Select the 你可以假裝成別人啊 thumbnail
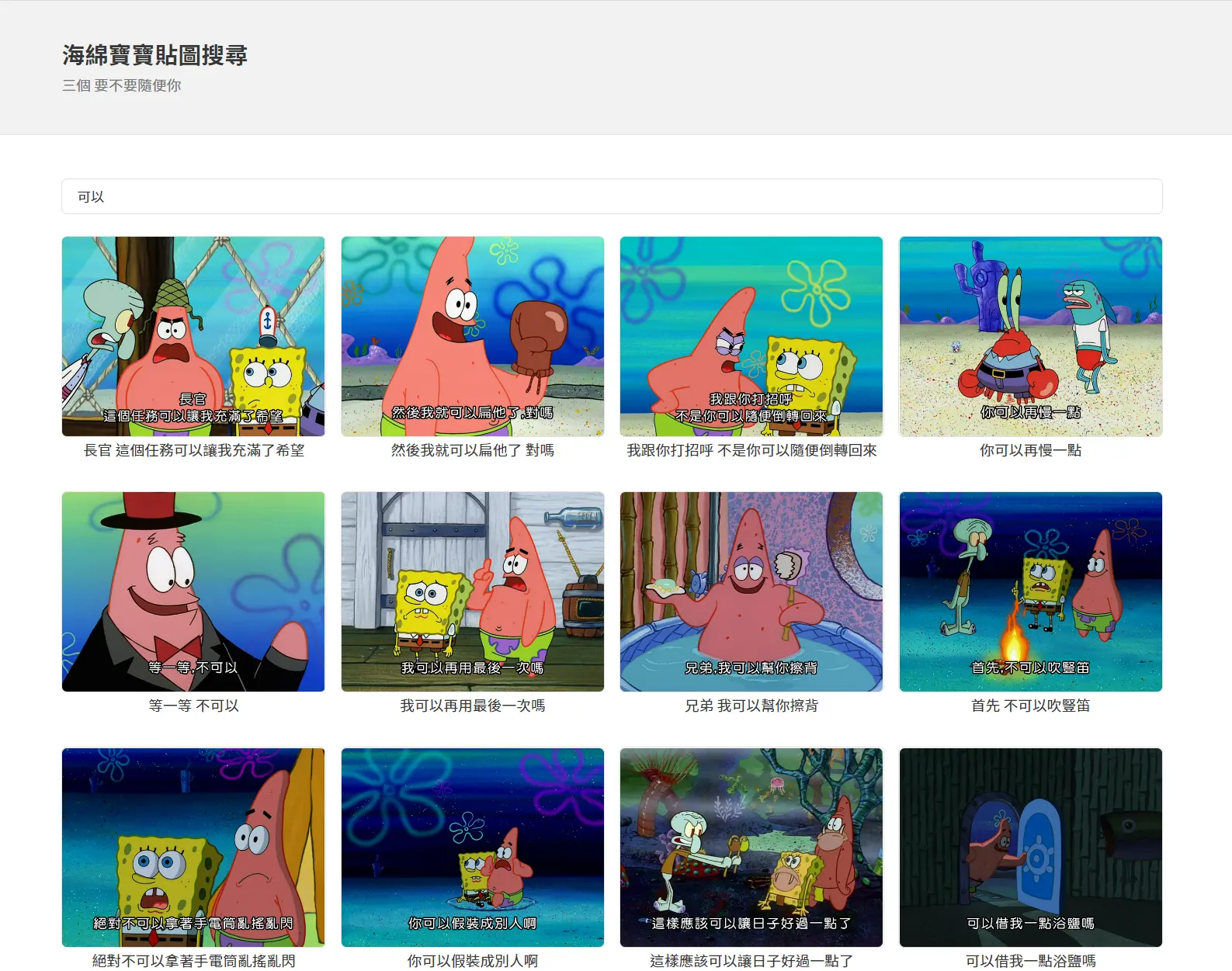This screenshot has height=971, width=1232. pyautogui.click(x=472, y=847)
